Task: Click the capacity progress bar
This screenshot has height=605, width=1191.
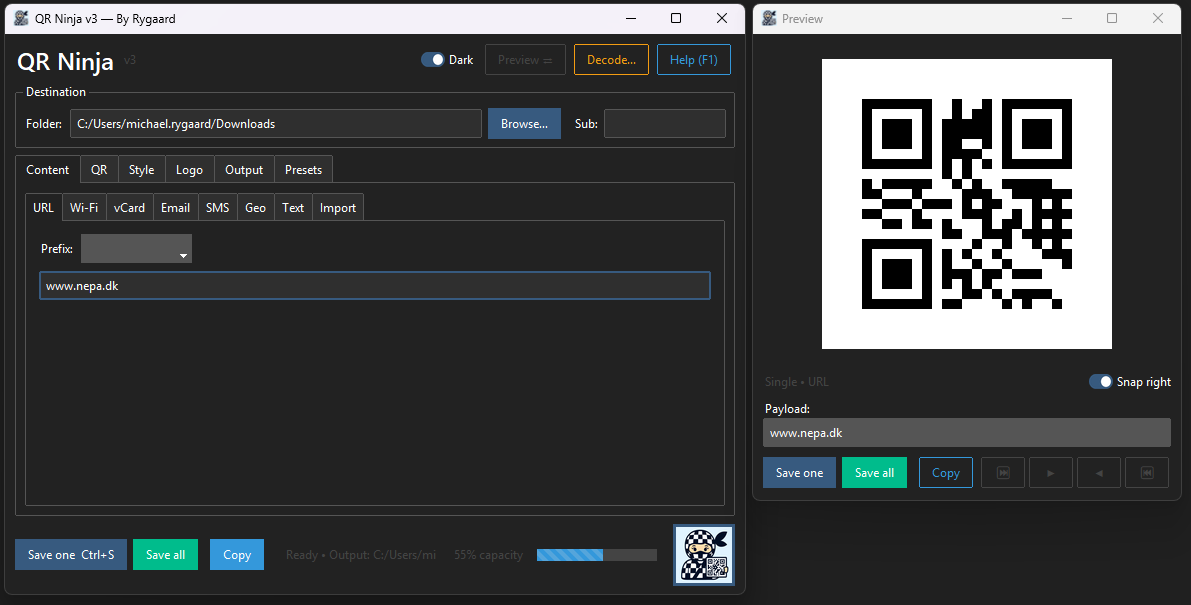Action: tap(596, 555)
